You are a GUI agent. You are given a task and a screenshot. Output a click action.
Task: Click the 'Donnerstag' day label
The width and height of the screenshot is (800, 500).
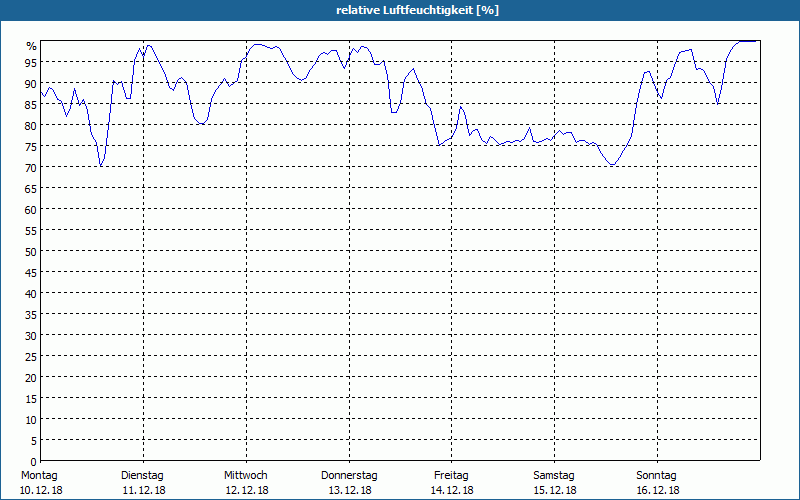[x=349, y=476]
